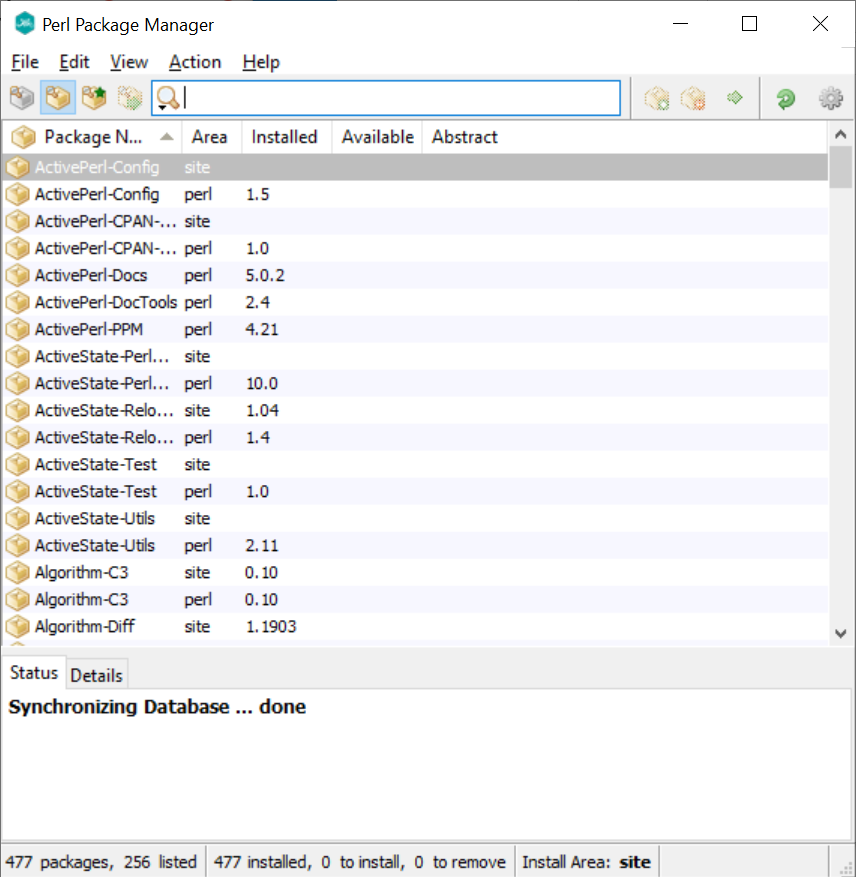The width and height of the screenshot is (856, 877).
Task: Select Algorithm-C3 row in perl area
Action: 415,600
